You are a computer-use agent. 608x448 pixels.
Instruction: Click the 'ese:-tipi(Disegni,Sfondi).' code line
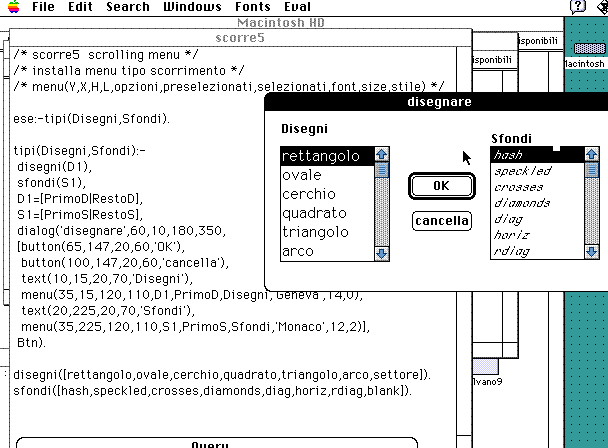92,119
